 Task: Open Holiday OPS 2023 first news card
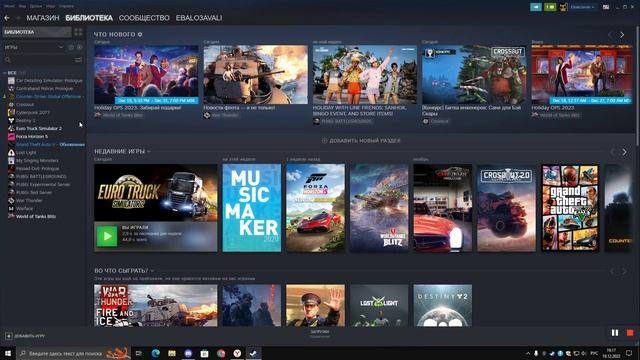[146, 74]
